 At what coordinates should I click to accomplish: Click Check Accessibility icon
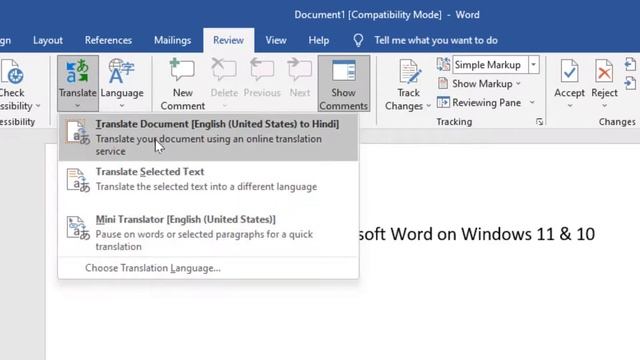12,72
